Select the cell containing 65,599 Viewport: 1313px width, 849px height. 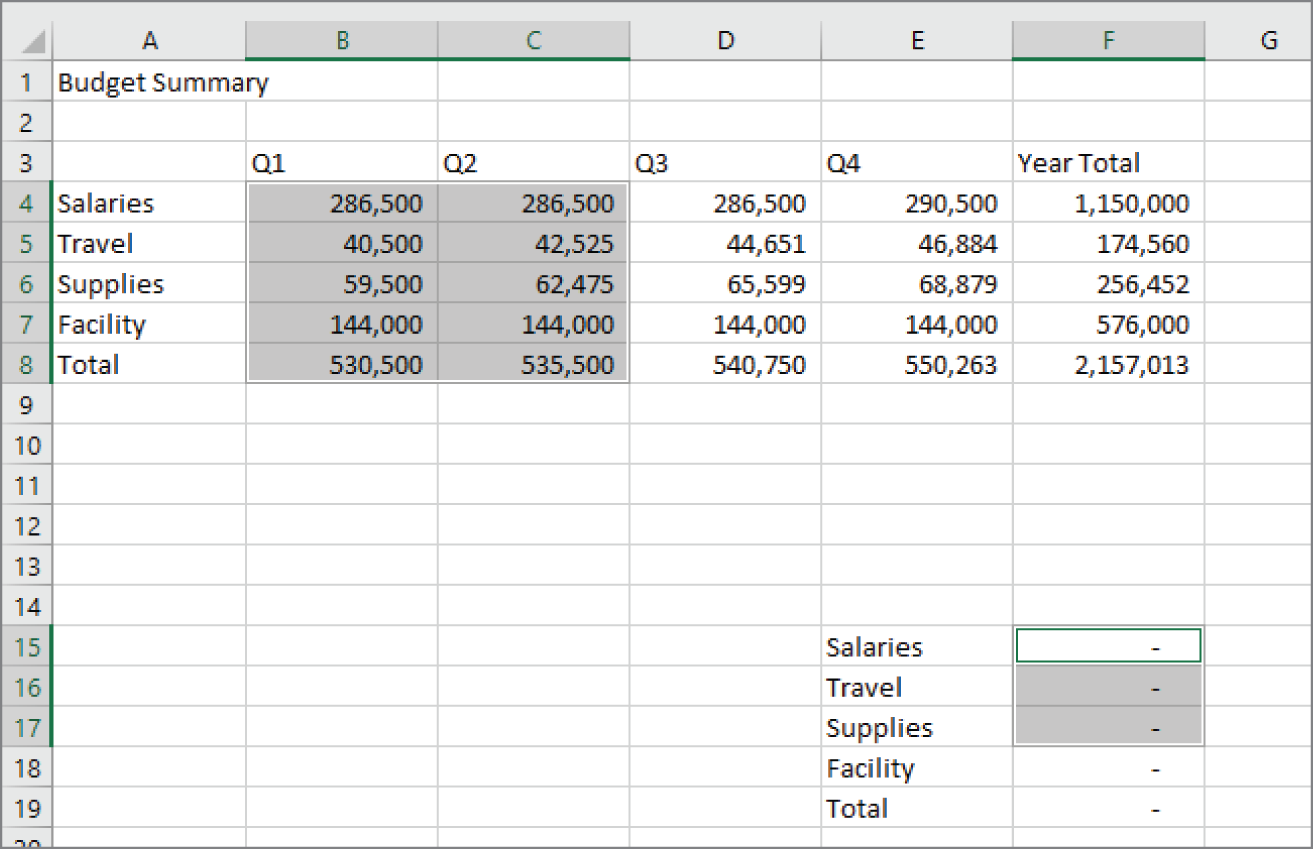tap(726, 284)
